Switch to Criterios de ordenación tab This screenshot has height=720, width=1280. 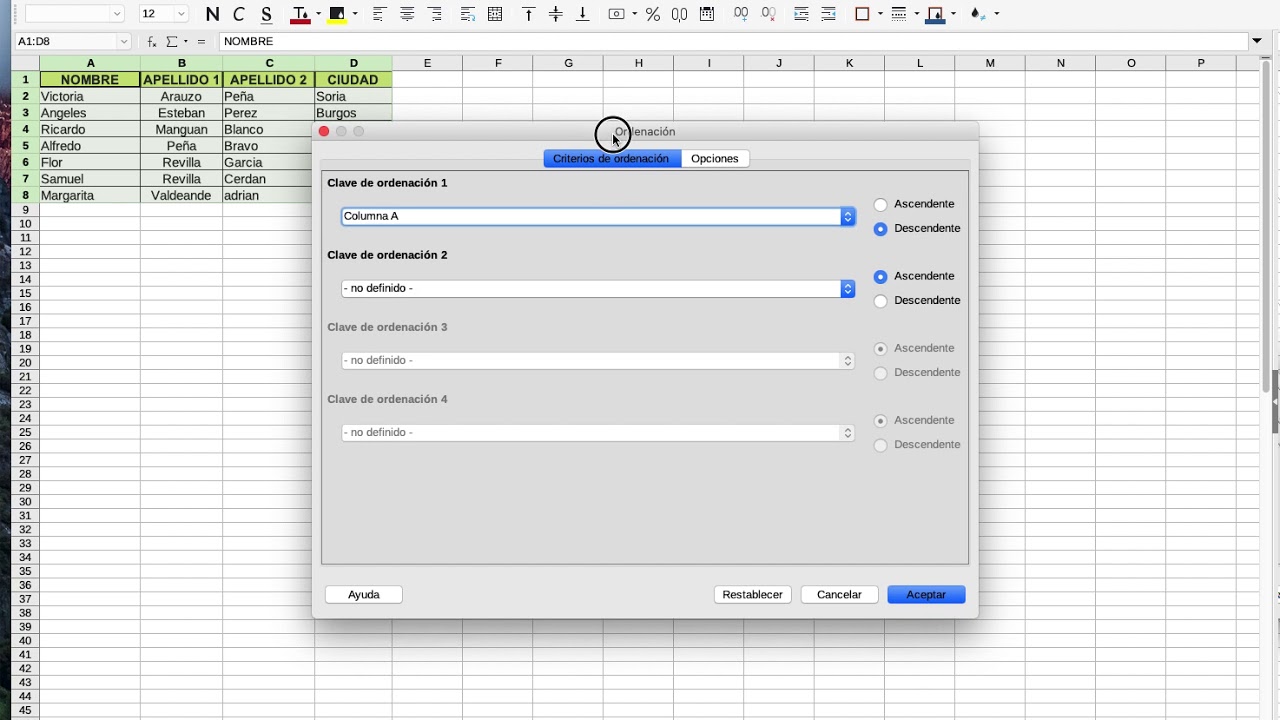[x=611, y=159]
